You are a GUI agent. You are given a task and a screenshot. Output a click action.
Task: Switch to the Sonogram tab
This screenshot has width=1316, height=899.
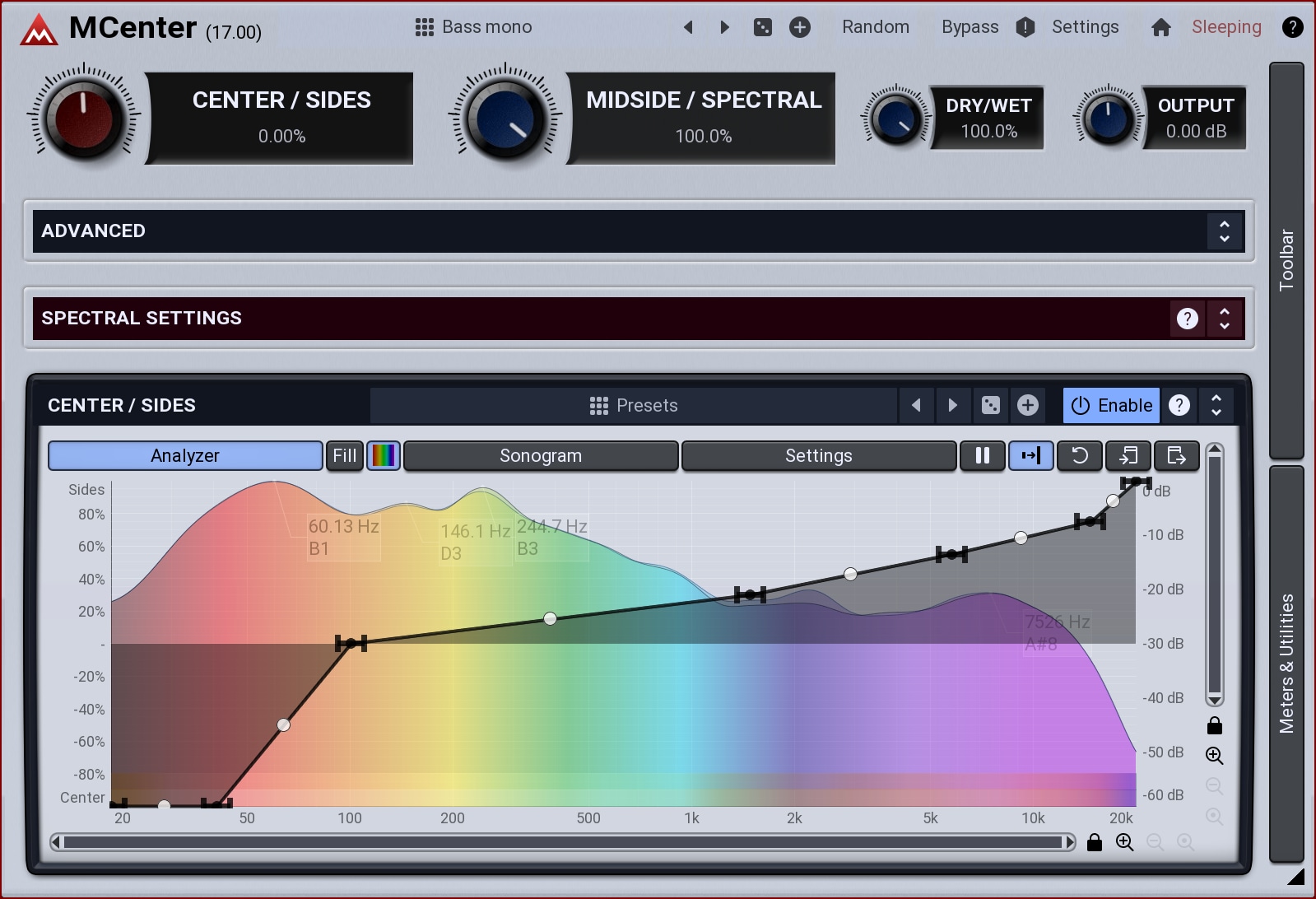click(541, 455)
